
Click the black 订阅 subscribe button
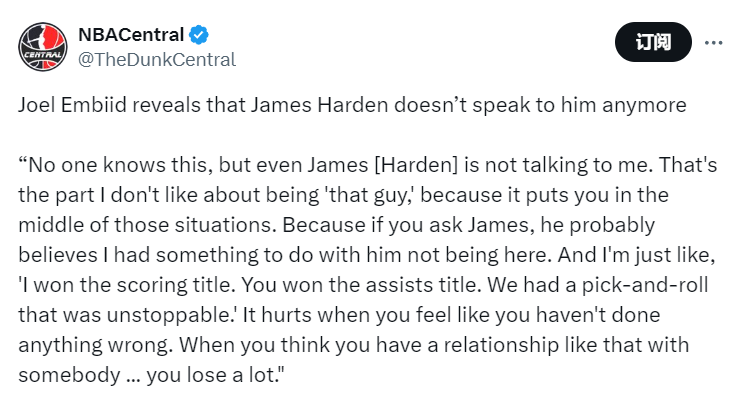(x=653, y=42)
